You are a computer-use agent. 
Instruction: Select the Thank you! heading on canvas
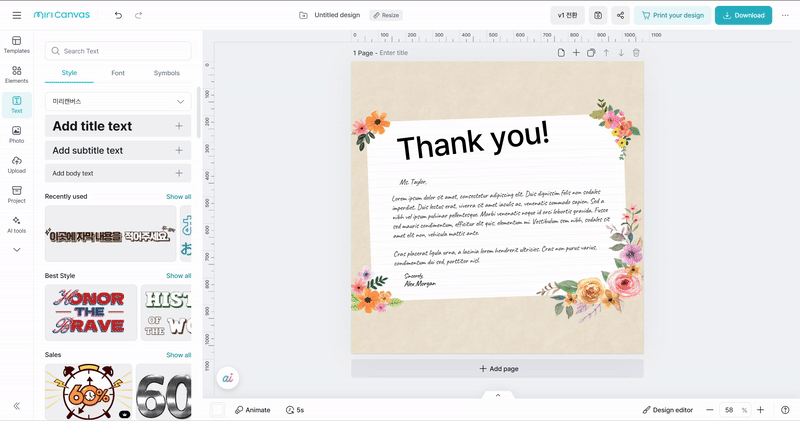(x=473, y=140)
